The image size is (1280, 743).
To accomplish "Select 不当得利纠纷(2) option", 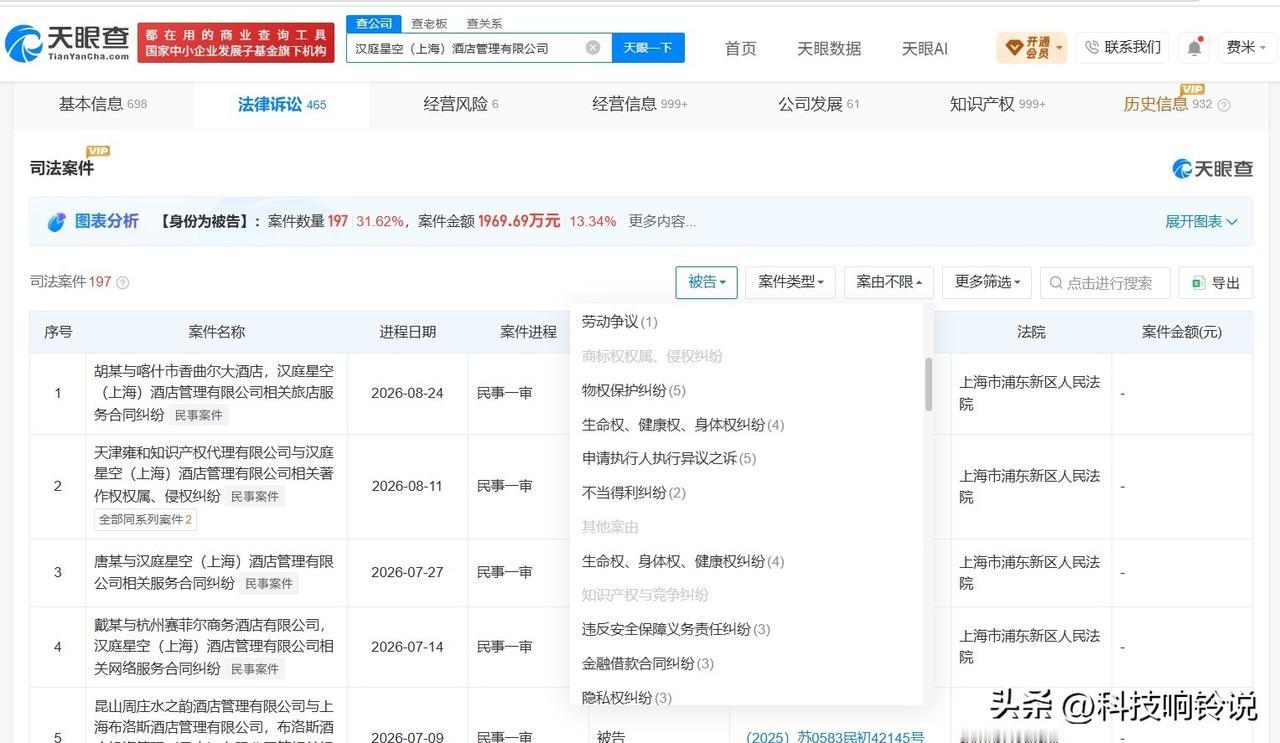I will (634, 492).
